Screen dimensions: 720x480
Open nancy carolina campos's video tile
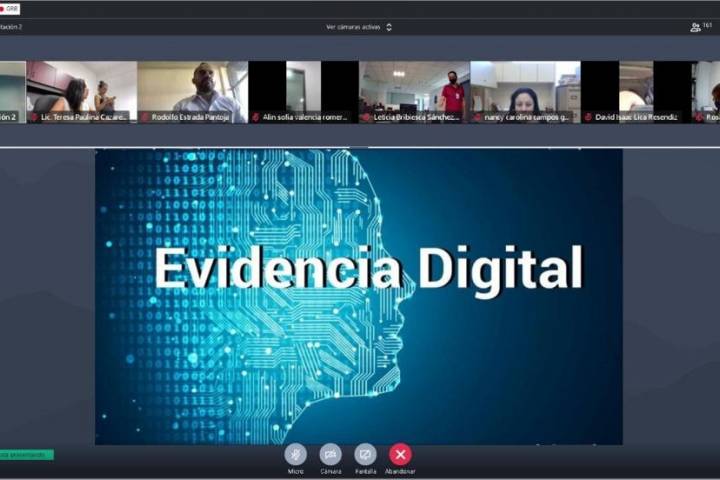click(525, 90)
